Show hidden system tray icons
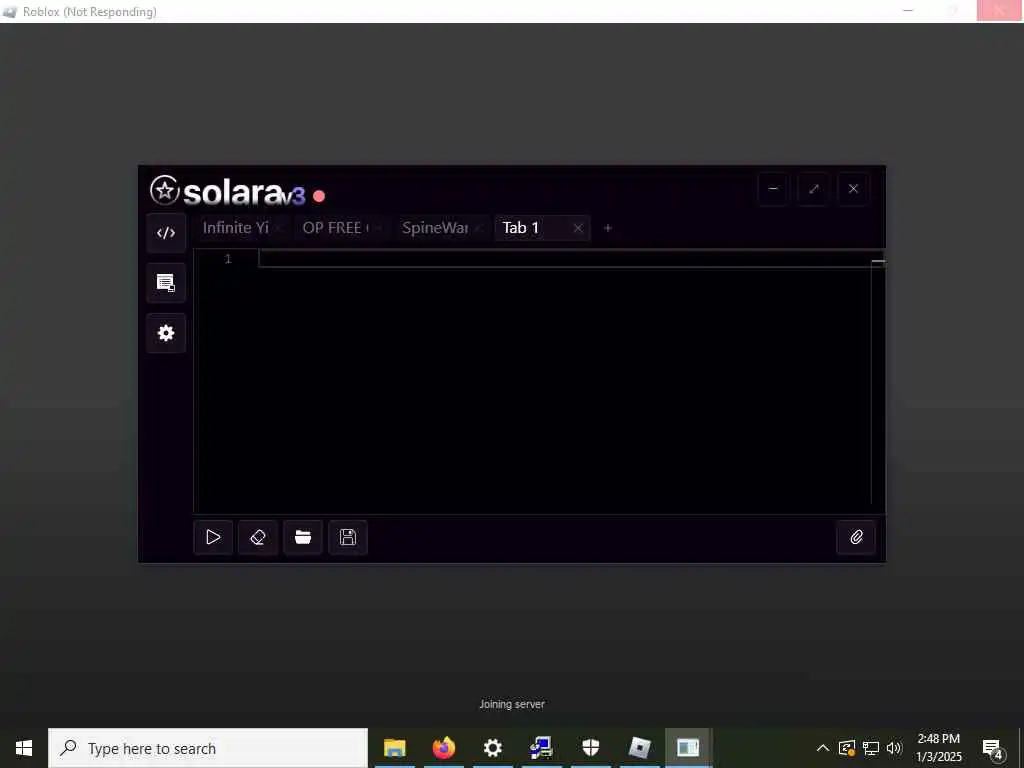The image size is (1024, 768). 823,748
